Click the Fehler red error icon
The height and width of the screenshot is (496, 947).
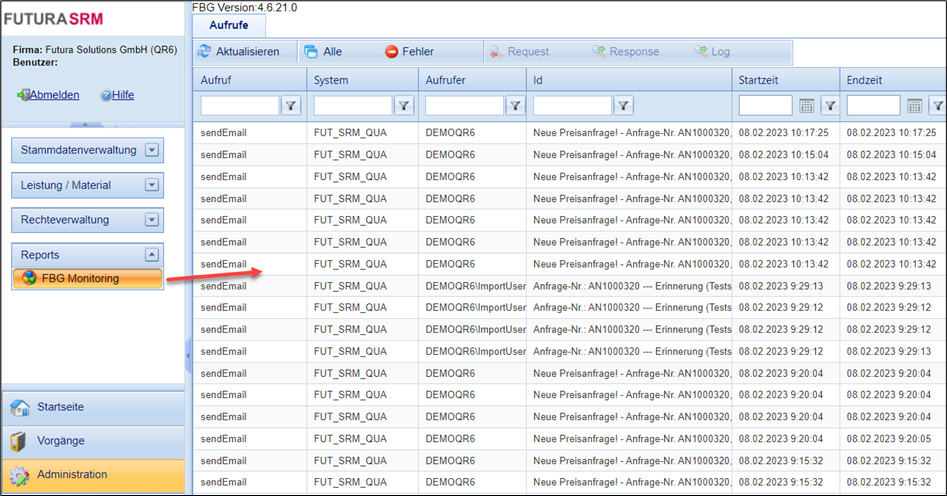[x=392, y=51]
